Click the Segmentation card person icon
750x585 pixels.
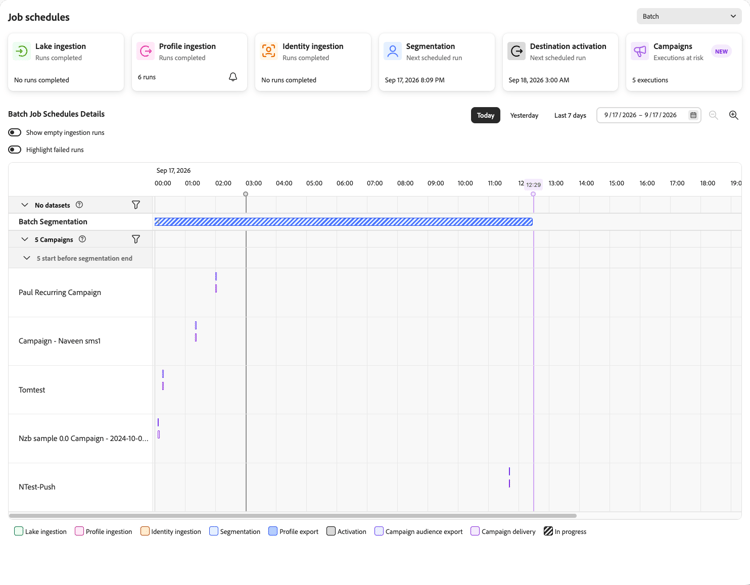393,51
